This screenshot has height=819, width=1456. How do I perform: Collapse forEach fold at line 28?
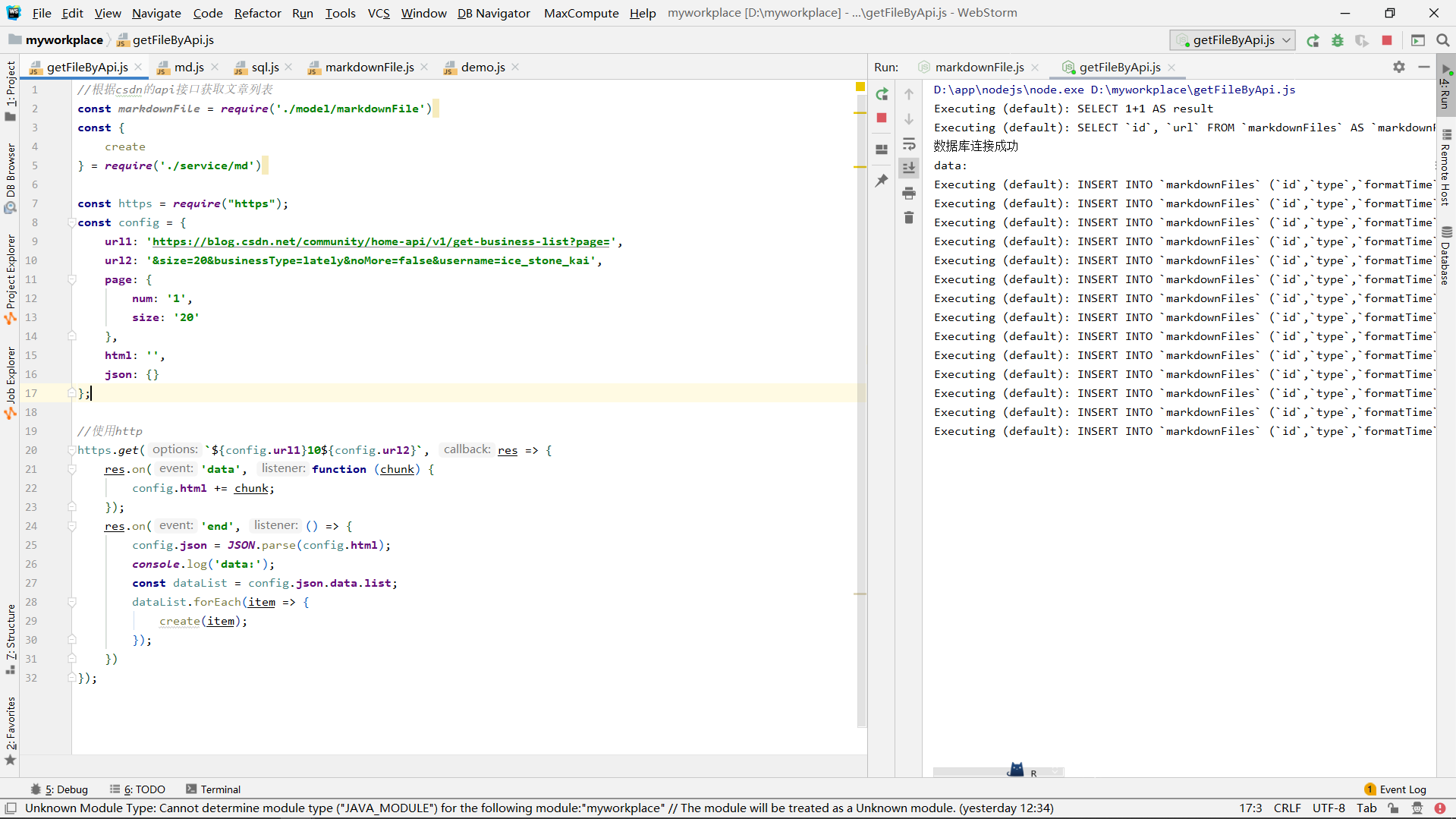[71, 602]
